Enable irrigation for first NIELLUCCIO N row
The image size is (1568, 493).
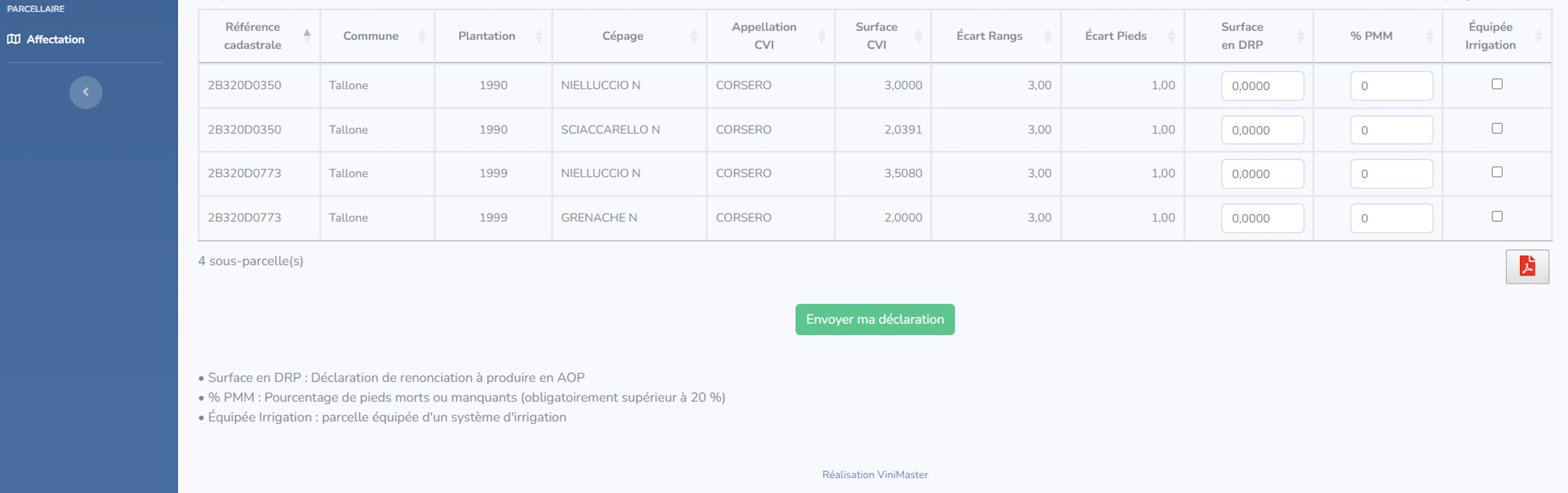1497,84
